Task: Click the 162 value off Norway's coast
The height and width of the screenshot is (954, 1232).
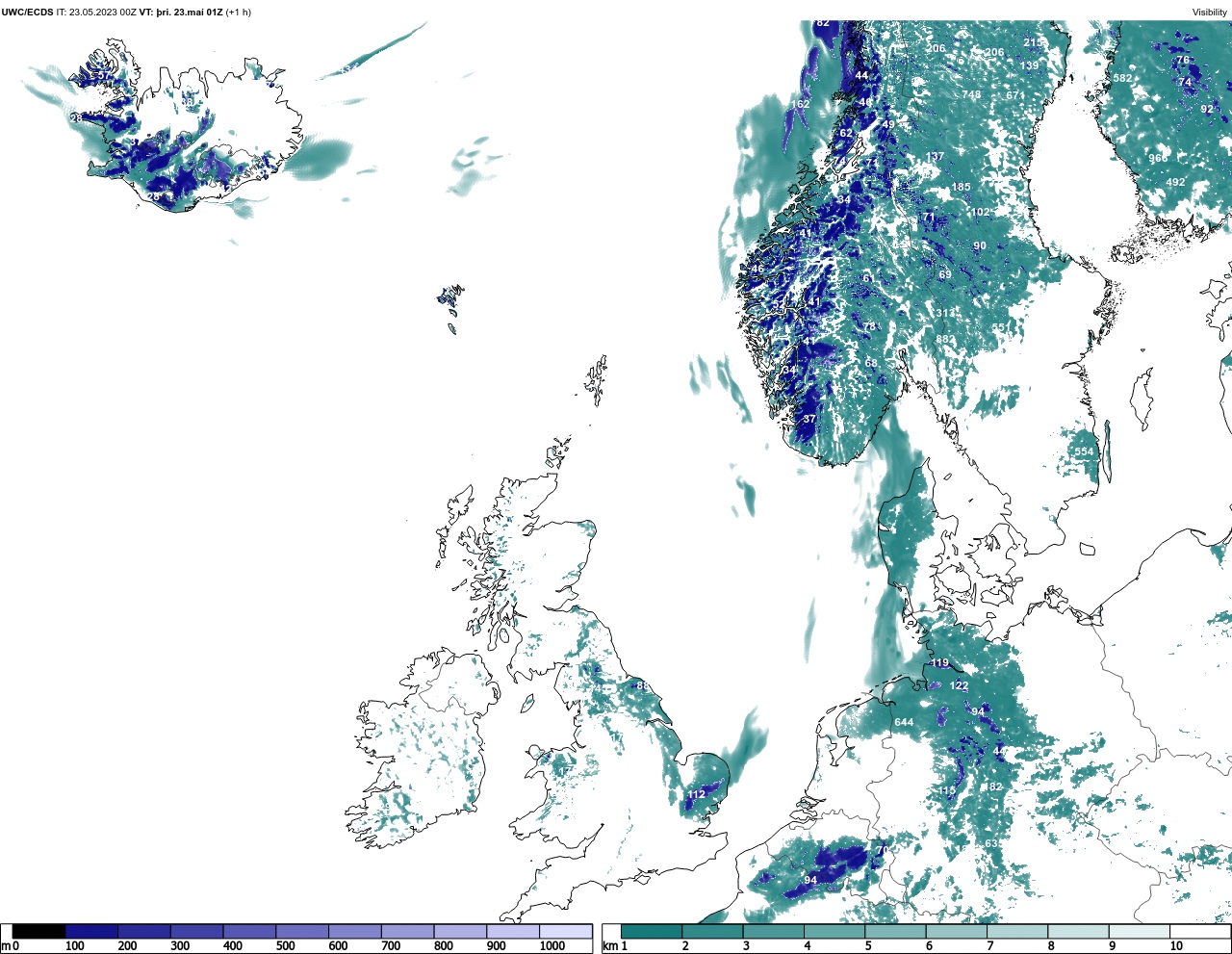Action: point(801,104)
